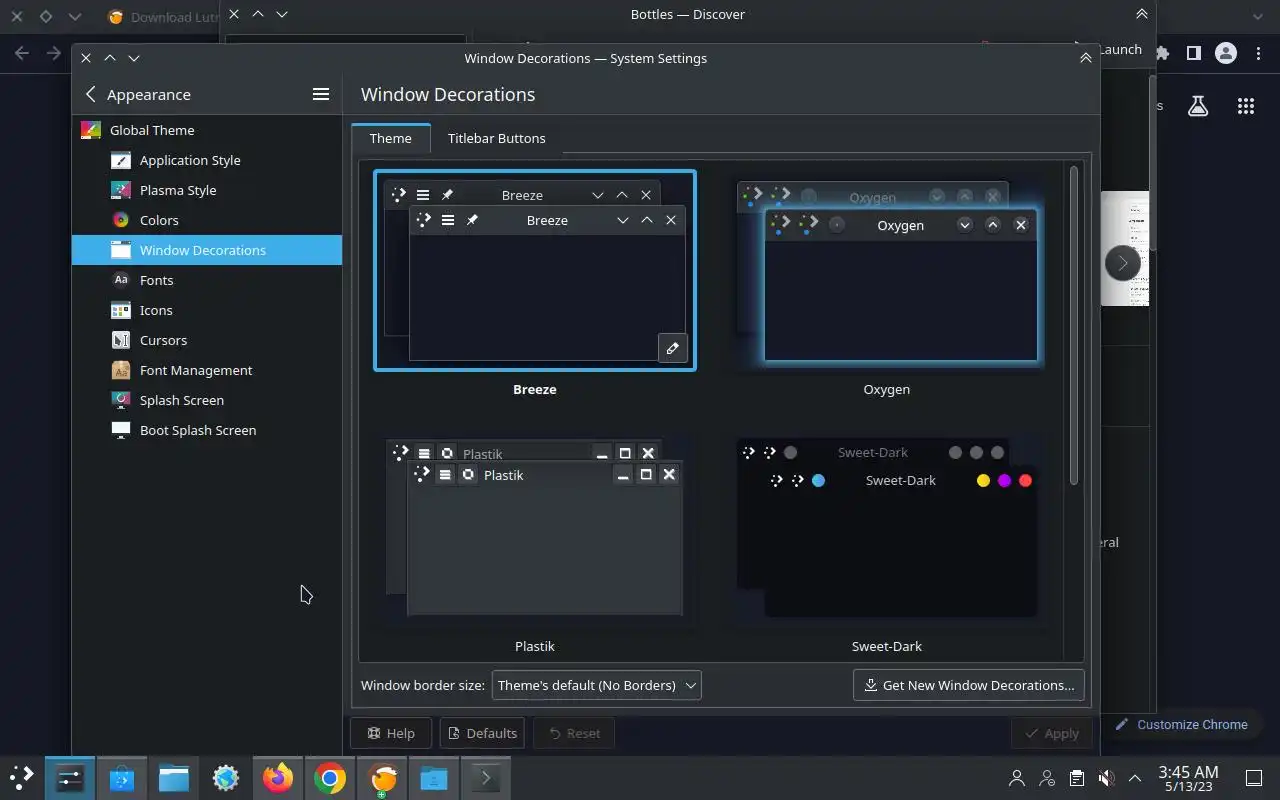Click the Plasma Style icon
The image size is (1280, 800).
(121, 190)
